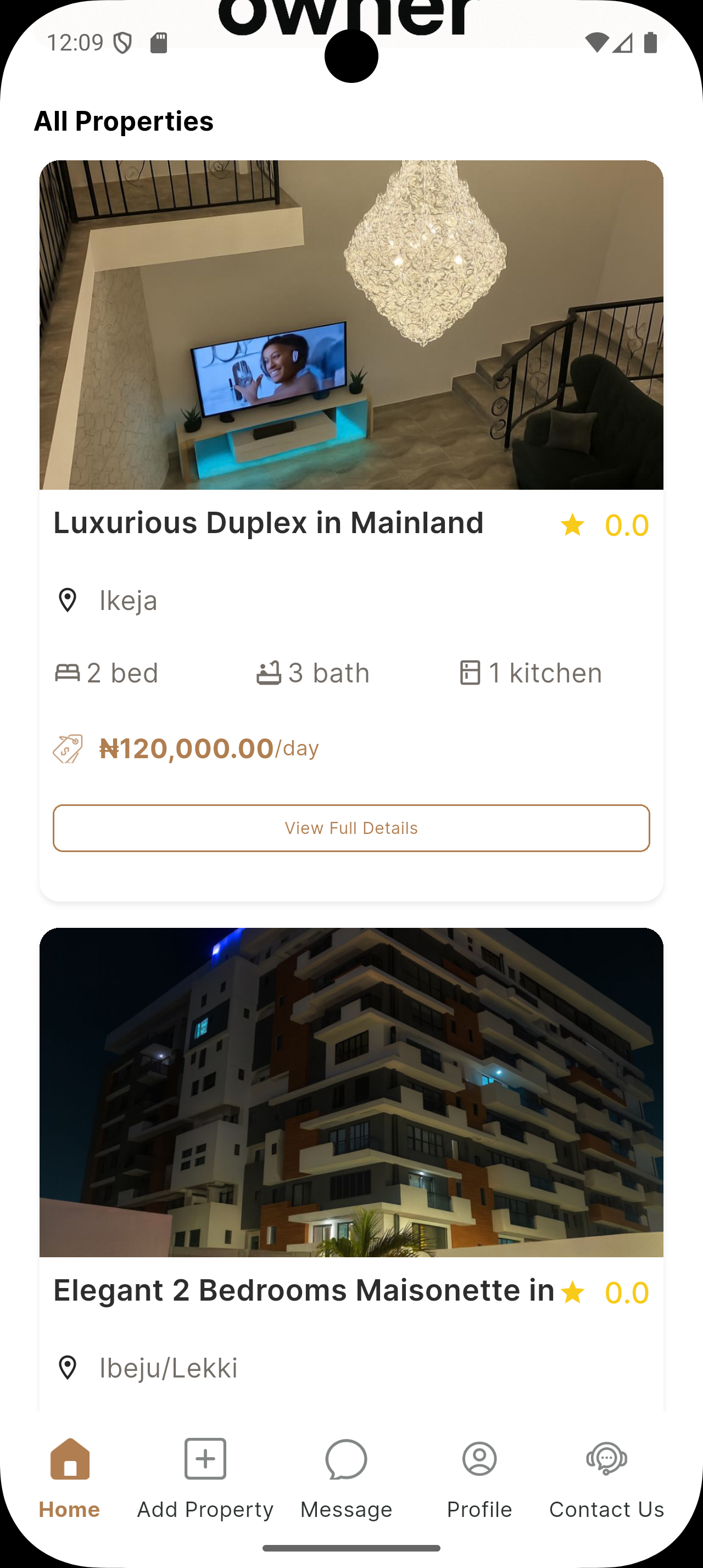Tap the star rating on Luxurious Duplex
703x1568 pixels.
point(572,525)
